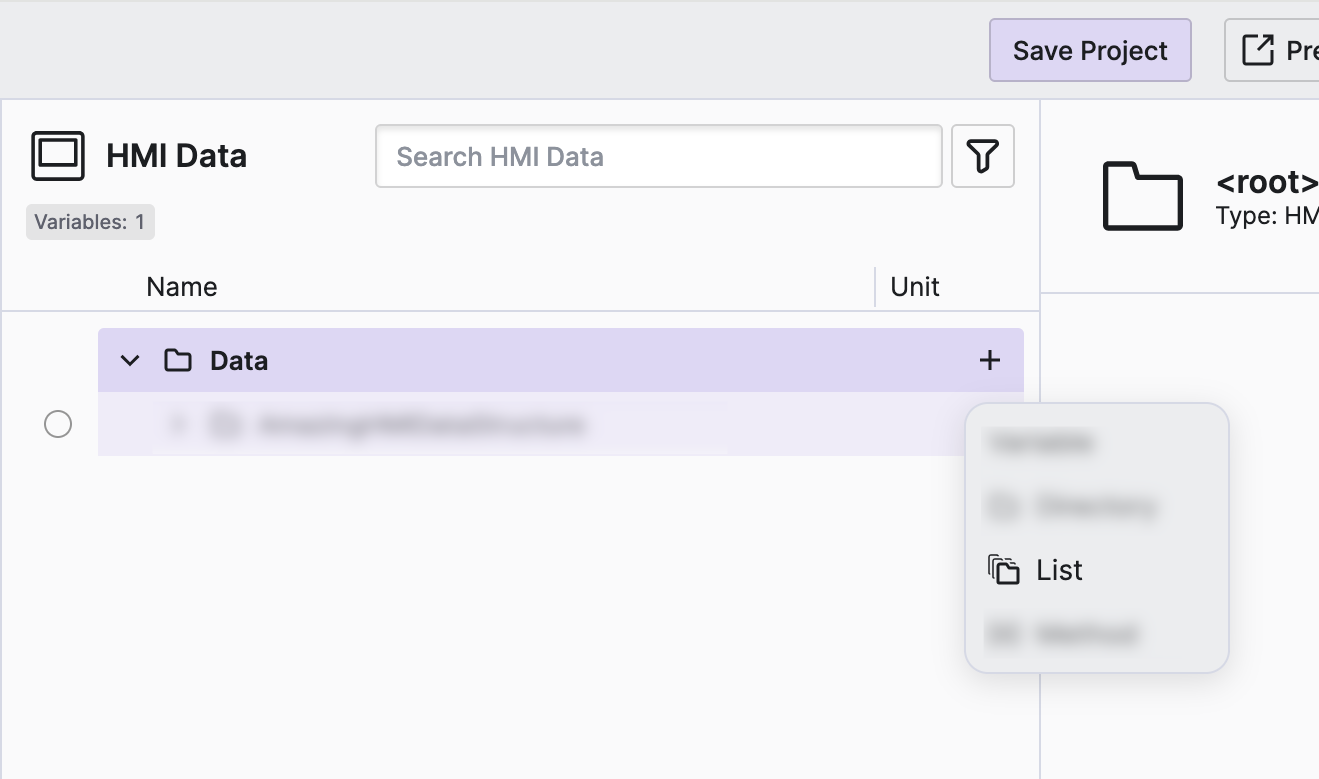Click the stacked-folders List icon
The height and width of the screenshot is (779, 1319).
[x=1003, y=570]
